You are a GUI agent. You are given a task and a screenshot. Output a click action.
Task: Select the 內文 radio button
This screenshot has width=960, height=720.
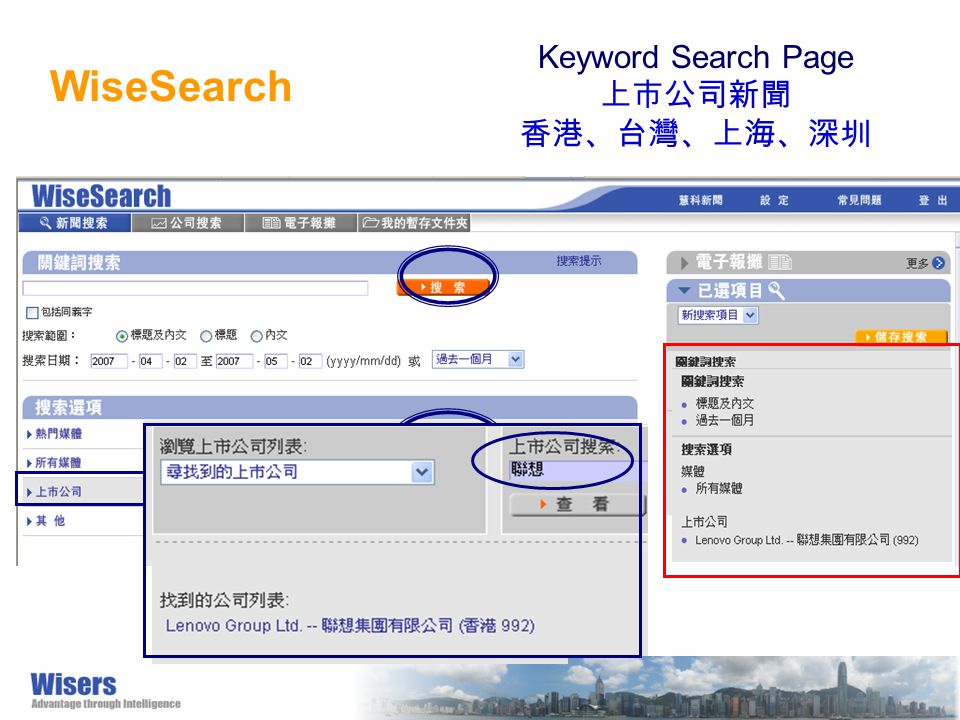coord(257,336)
